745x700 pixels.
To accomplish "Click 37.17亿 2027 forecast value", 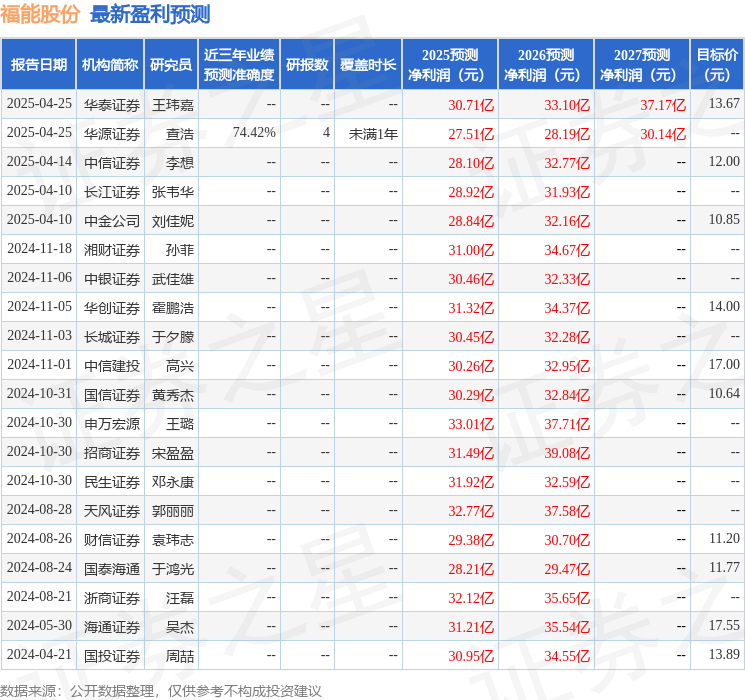I will (x=663, y=105).
